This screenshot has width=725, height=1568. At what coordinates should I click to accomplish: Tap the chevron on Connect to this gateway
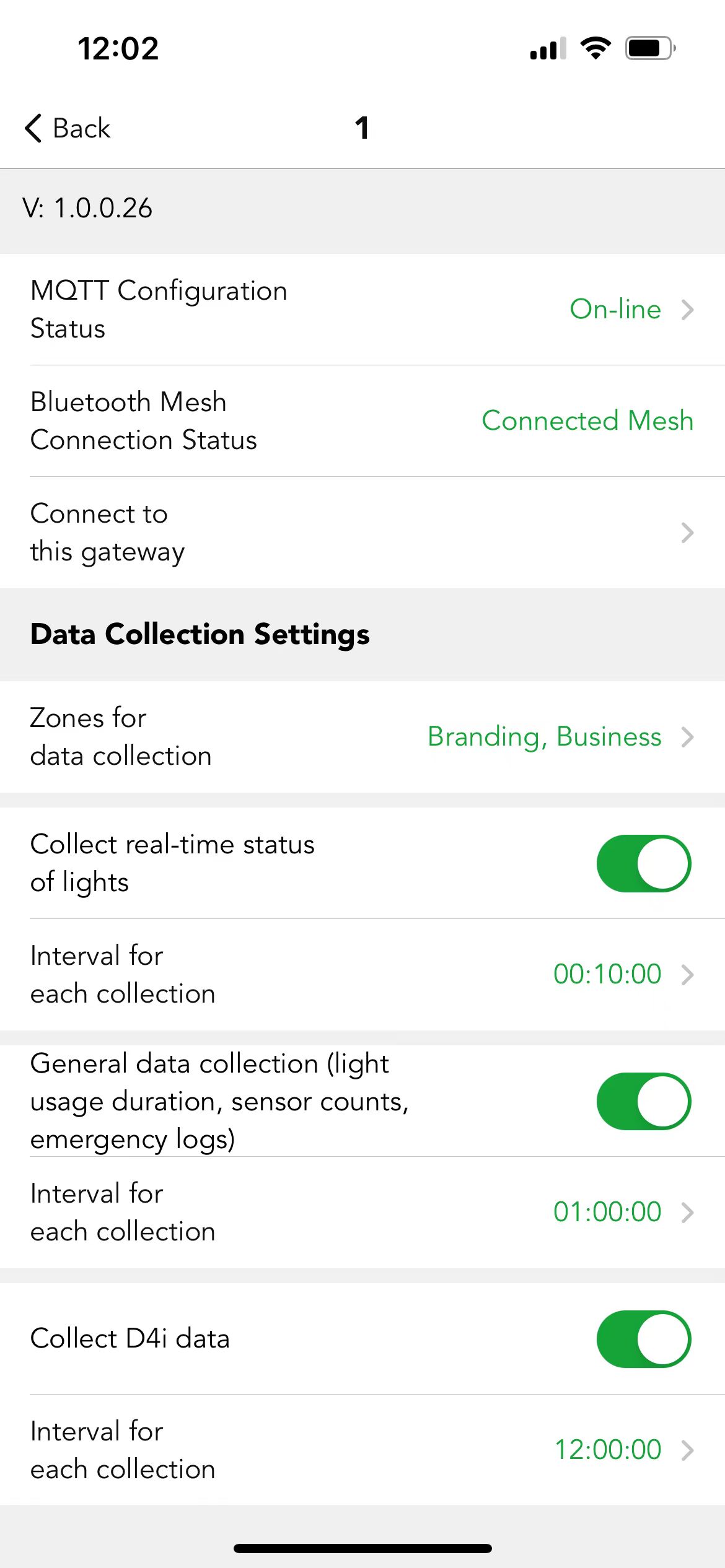687,533
